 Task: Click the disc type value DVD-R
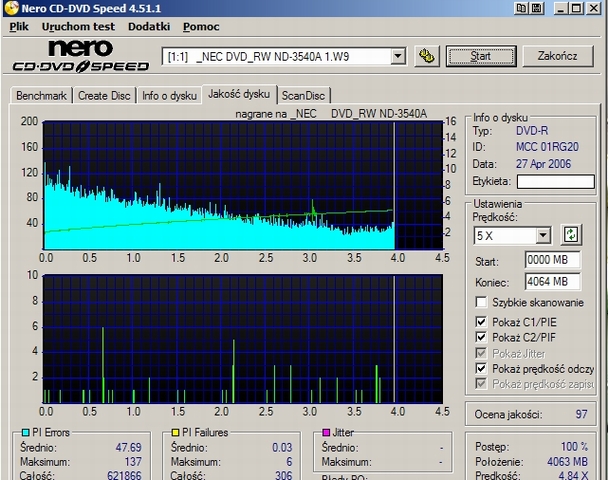(532, 131)
